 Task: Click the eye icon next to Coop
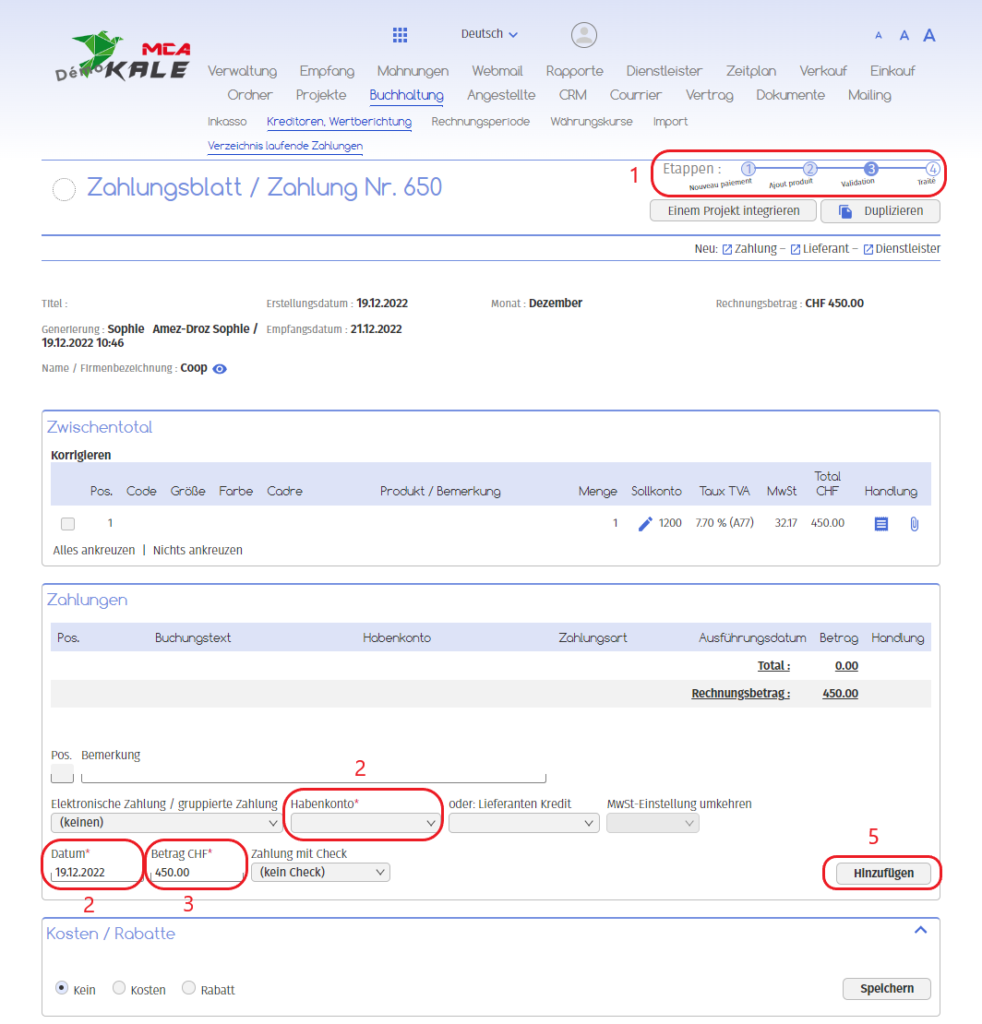(x=220, y=369)
